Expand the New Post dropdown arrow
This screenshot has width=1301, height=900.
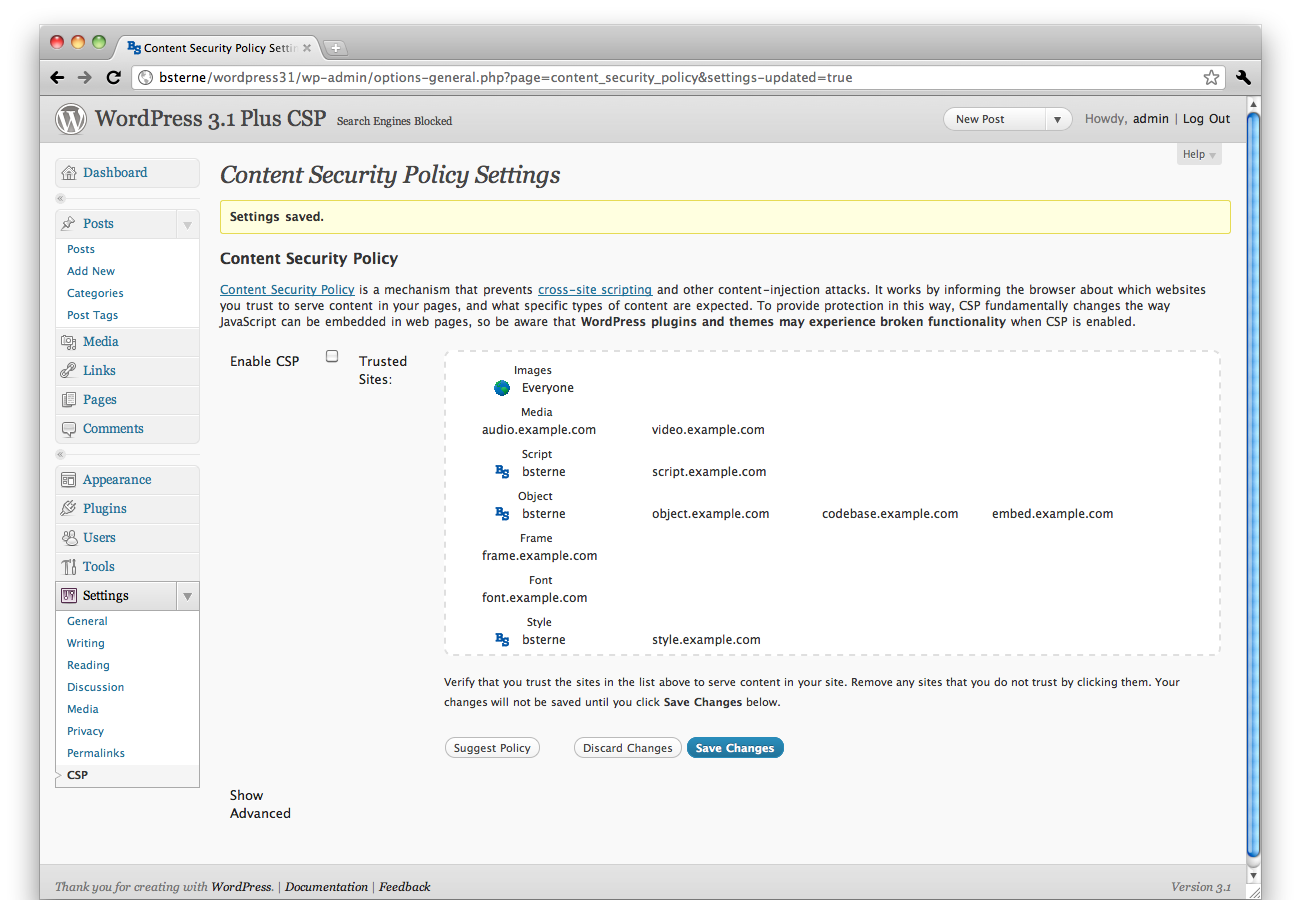tap(1057, 119)
